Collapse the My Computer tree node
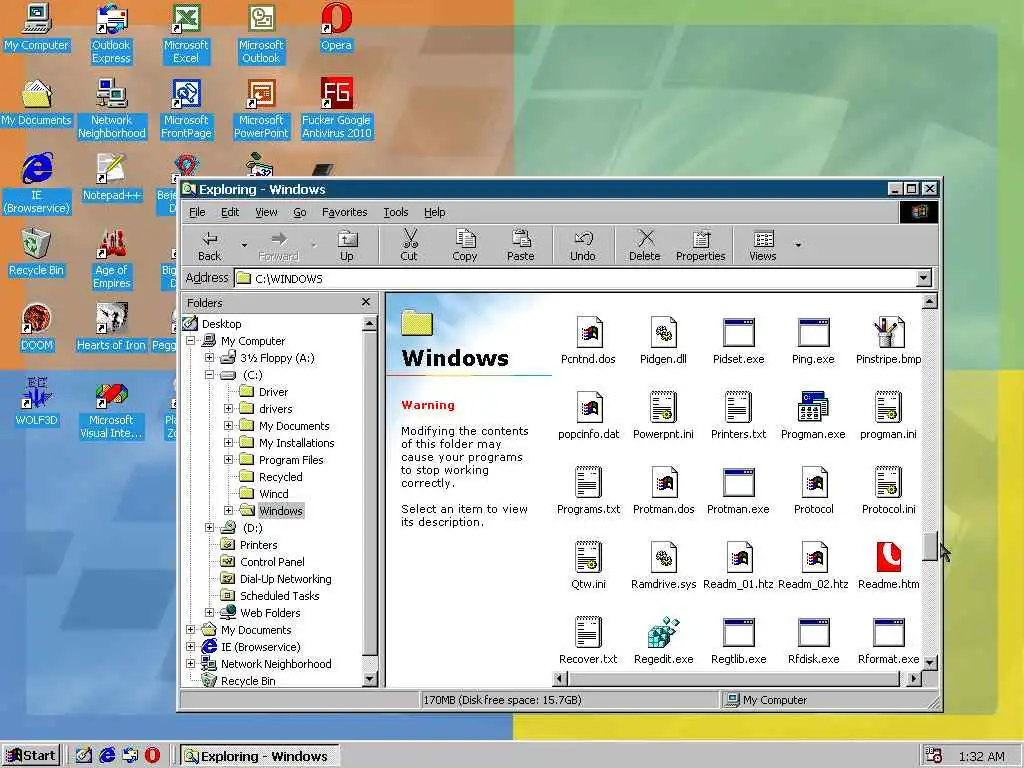Screen dimensions: 1024x768 191,341
